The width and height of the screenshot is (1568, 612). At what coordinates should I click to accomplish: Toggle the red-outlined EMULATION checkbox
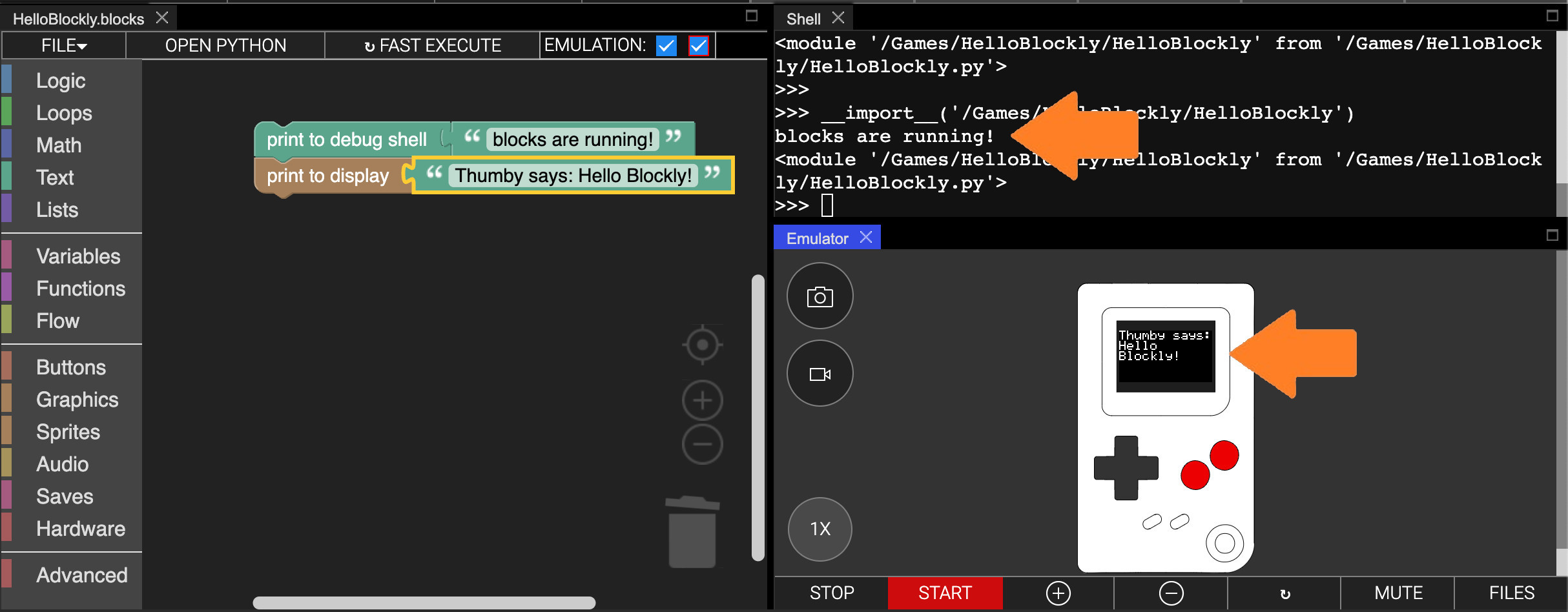(x=698, y=46)
